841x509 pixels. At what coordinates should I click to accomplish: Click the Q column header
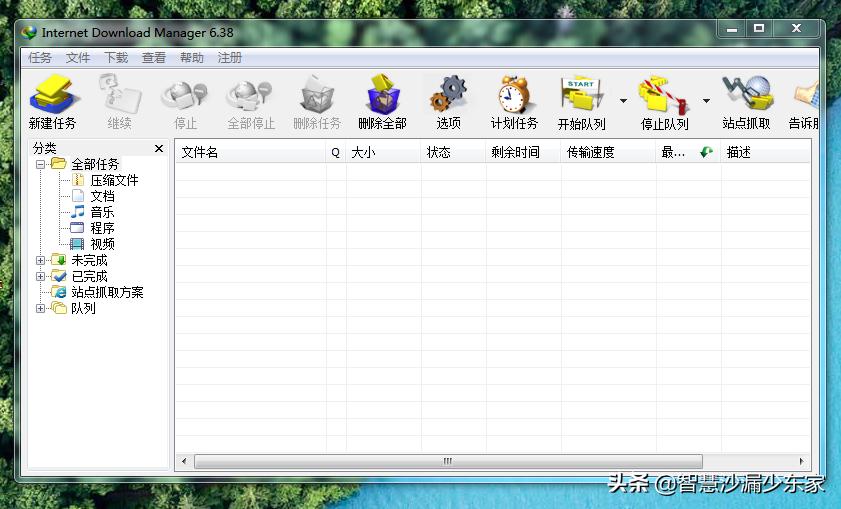[x=336, y=152]
